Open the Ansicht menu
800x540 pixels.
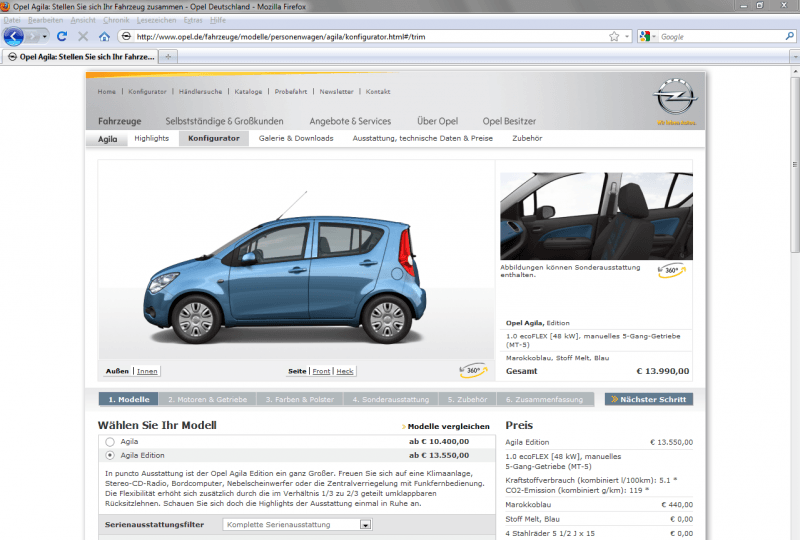point(83,20)
